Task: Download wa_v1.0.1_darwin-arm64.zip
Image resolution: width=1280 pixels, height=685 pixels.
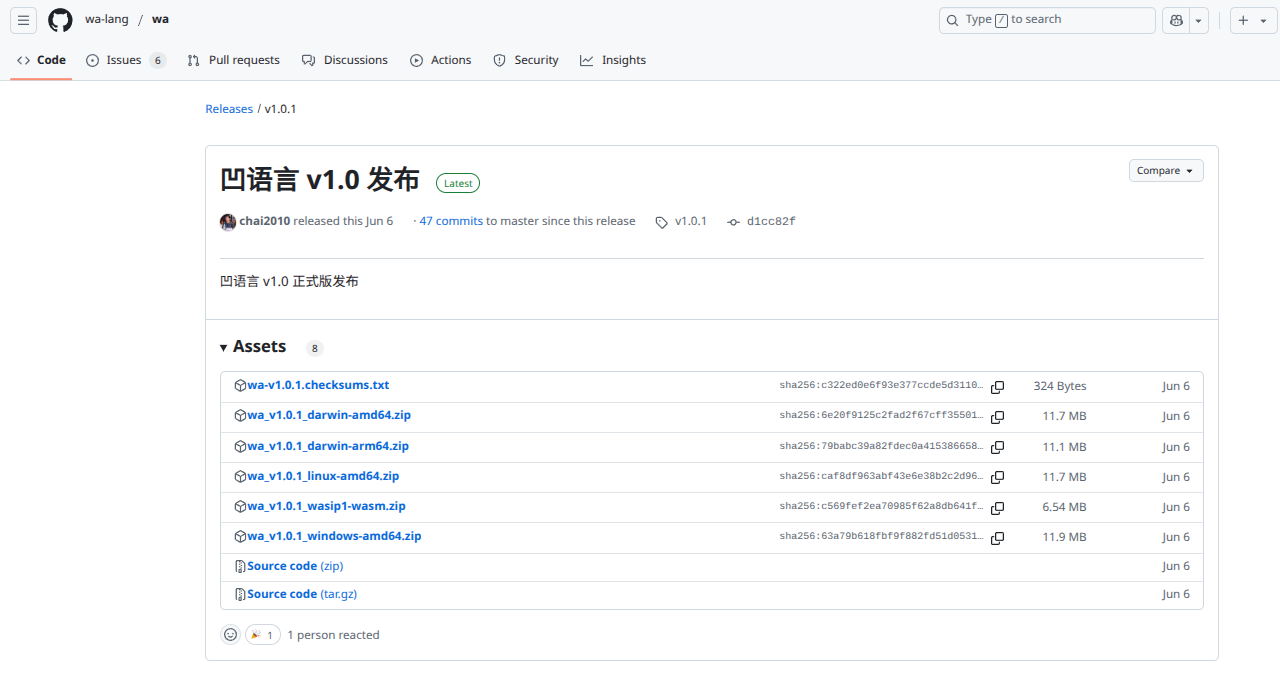Action: point(328,446)
